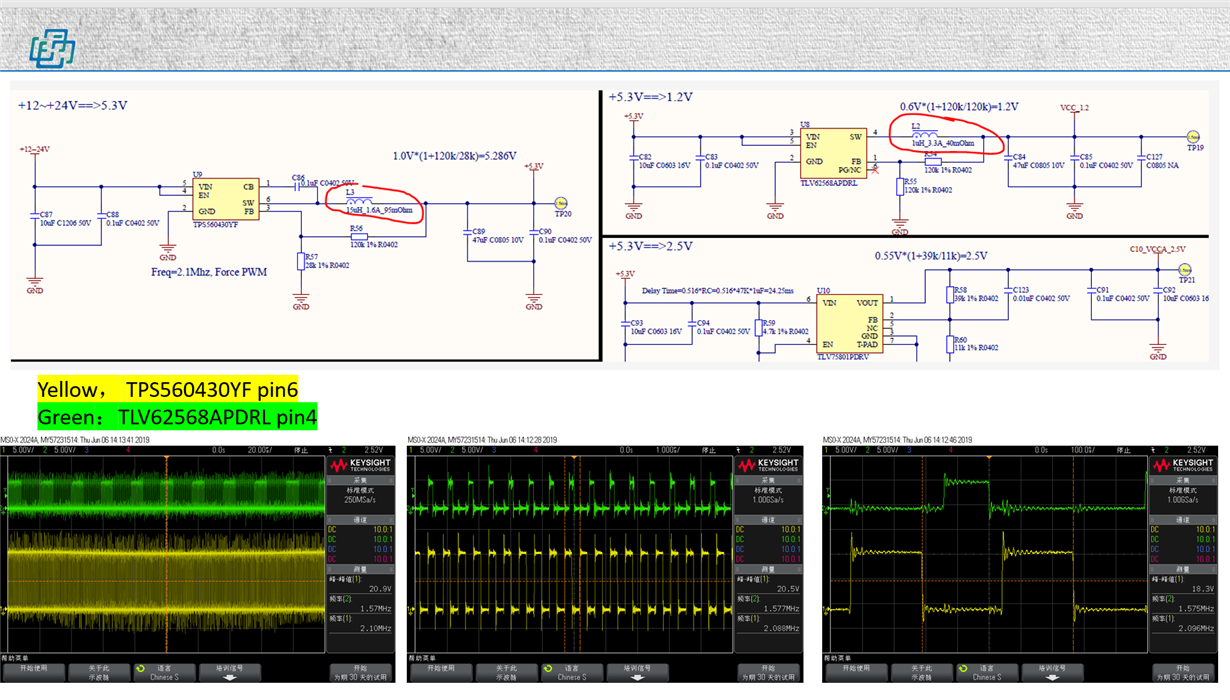The width and height of the screenshot is (1230, 700).
Task: Click the timestamp header of the 14:12:46 capture
Action: [898, 440]
